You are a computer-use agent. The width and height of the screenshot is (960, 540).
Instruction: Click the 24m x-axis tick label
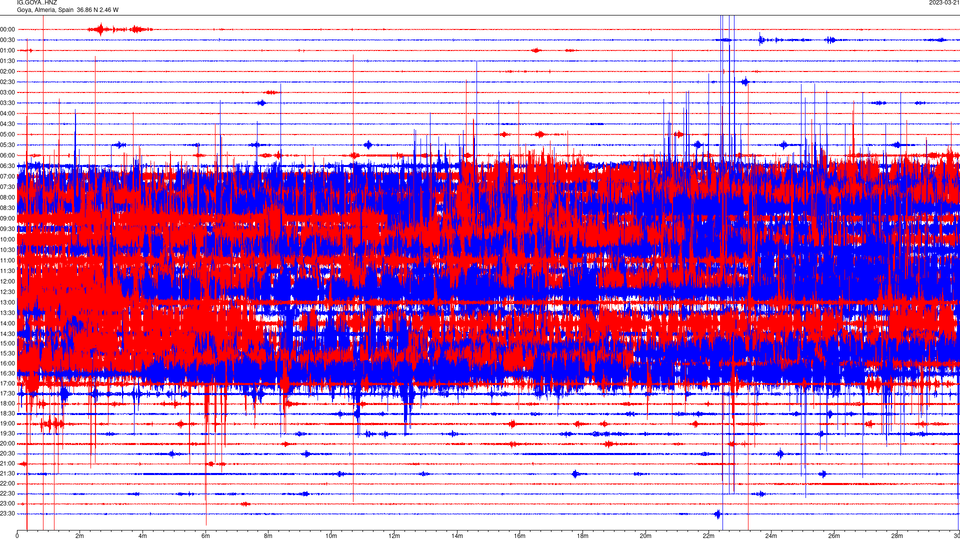(771, 536)
